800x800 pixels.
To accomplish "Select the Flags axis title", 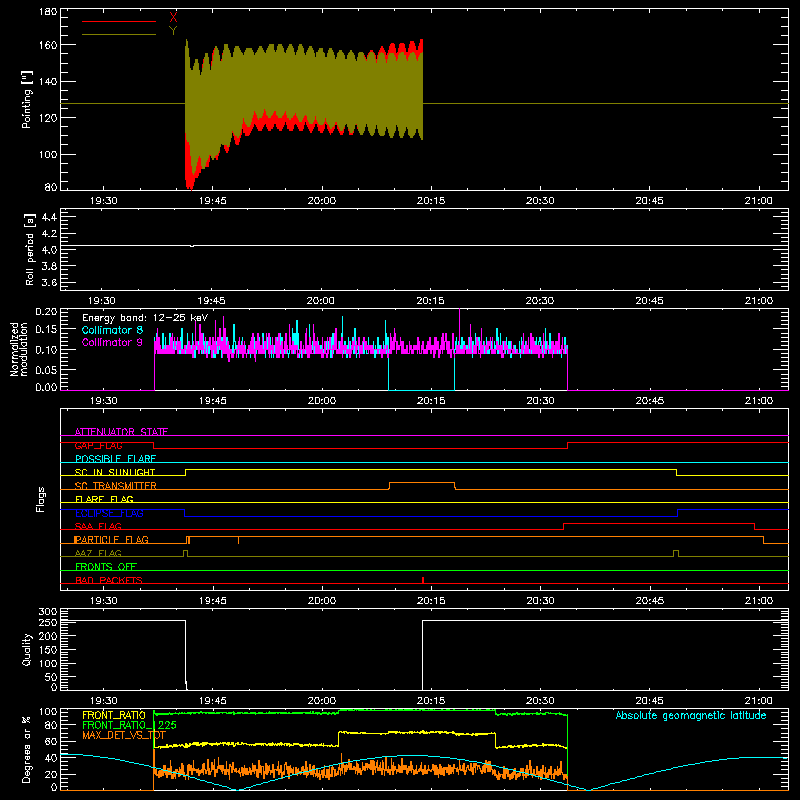I will (x=40, y=499).
